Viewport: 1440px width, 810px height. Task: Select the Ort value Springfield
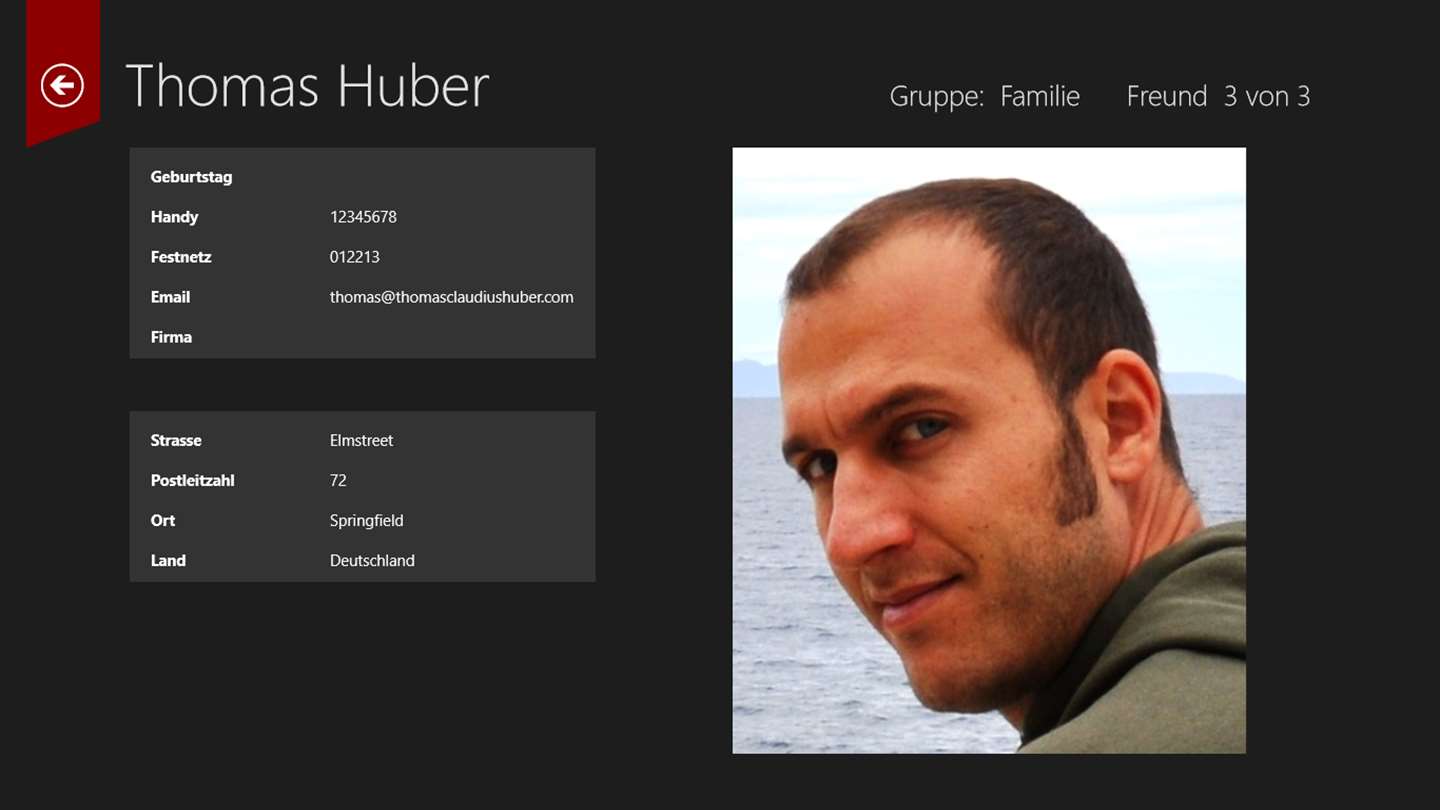(x=367, y=520)
